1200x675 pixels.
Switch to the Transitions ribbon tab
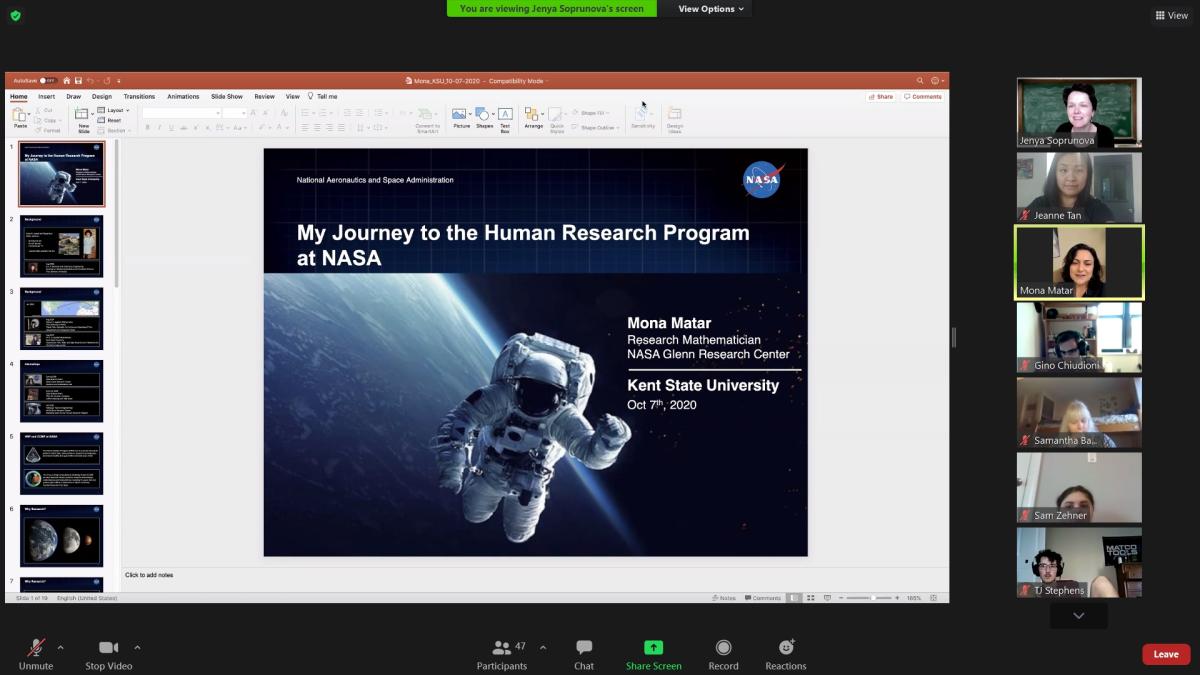click(x=139, y=97)
